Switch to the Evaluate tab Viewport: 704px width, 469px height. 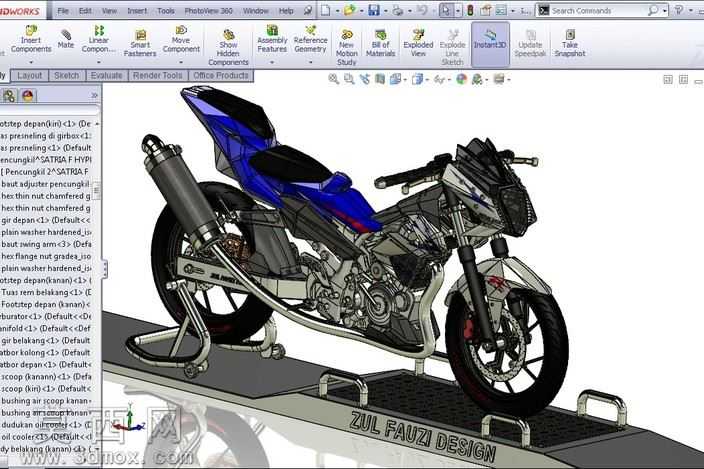point(106,75)
